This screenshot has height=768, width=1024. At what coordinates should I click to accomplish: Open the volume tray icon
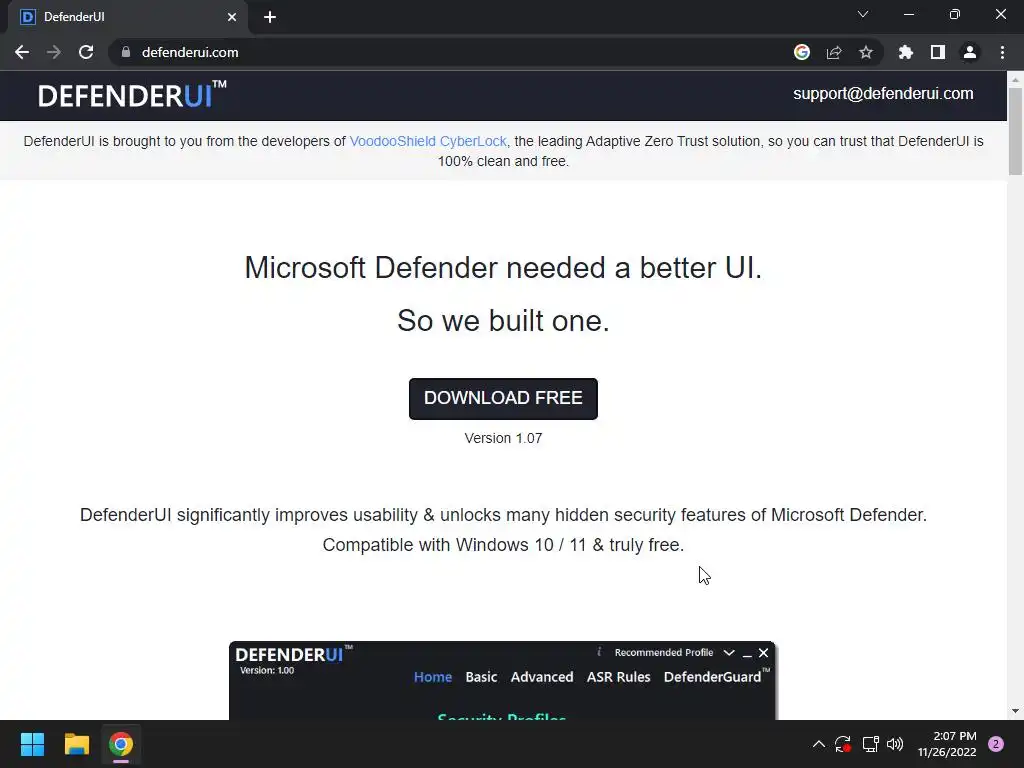pyautogui.click(x=895, y=744)
